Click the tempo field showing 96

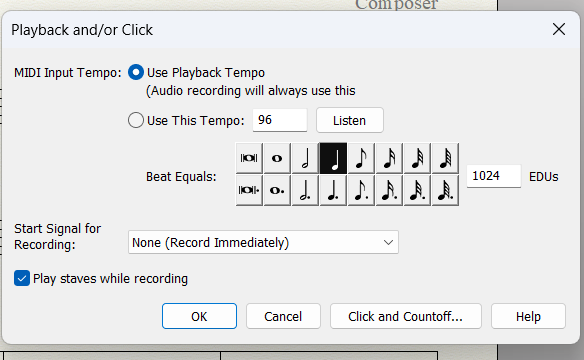tap(280, 120)
